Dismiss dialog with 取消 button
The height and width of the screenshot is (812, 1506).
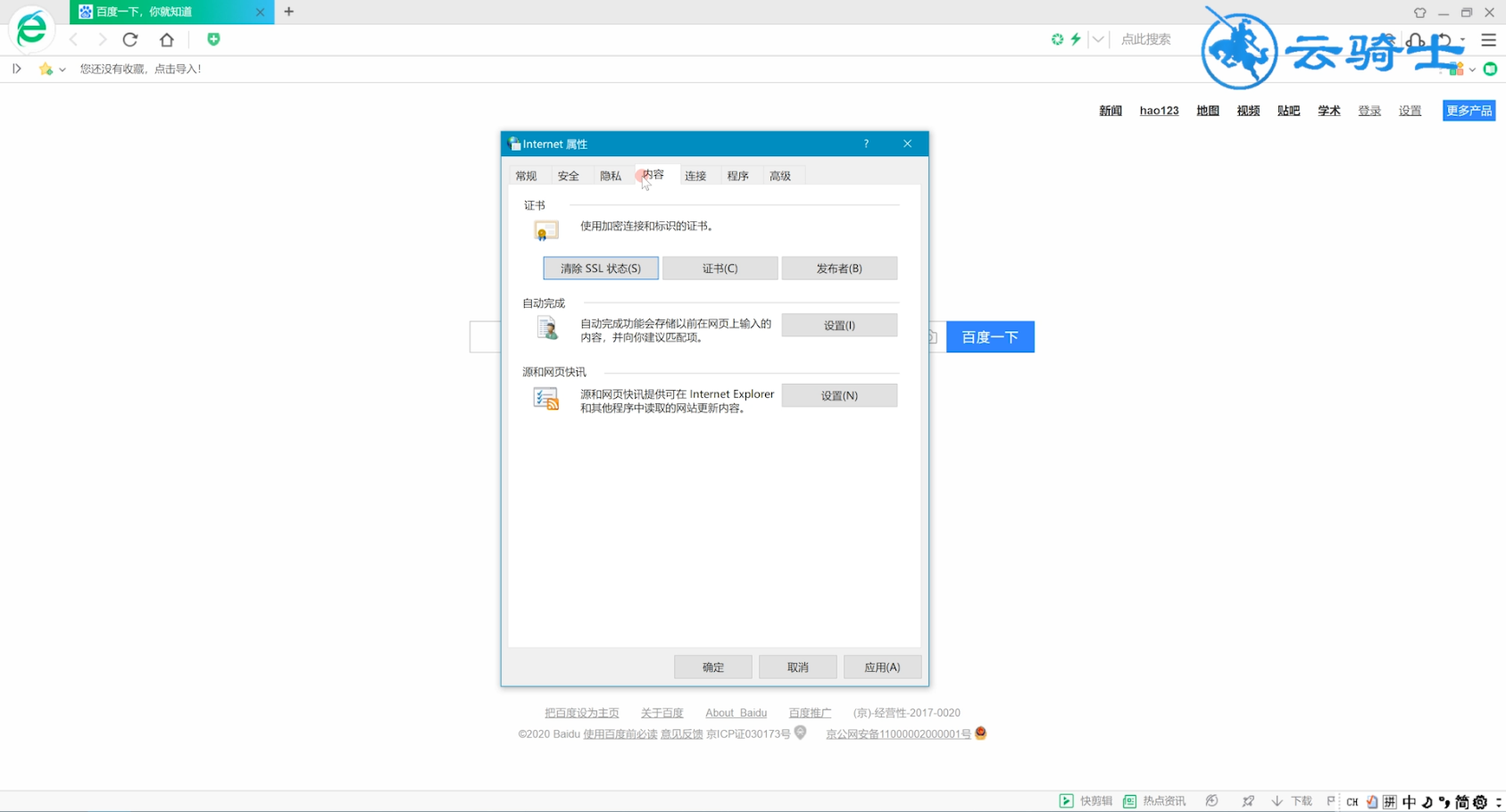click(x=798, y=667)
